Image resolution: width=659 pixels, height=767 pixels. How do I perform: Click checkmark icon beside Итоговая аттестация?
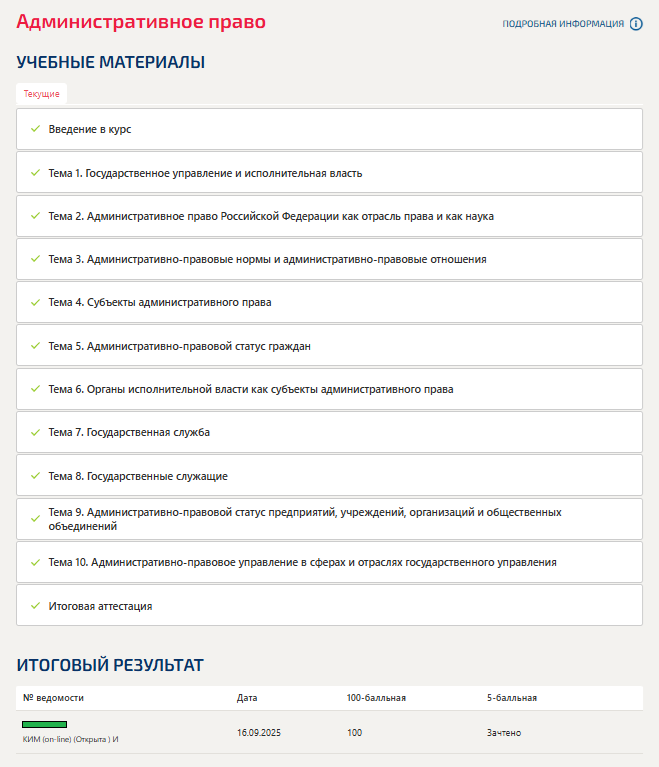[35, 606]
